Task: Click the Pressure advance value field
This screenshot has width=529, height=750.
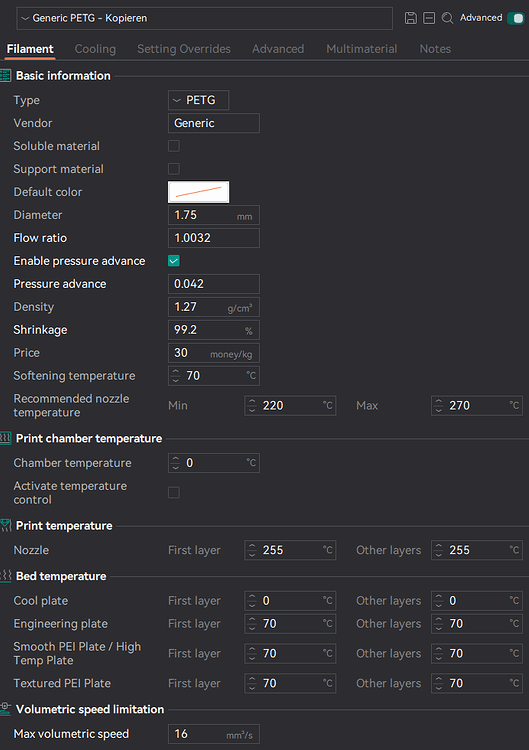Action: click(214, 284)
